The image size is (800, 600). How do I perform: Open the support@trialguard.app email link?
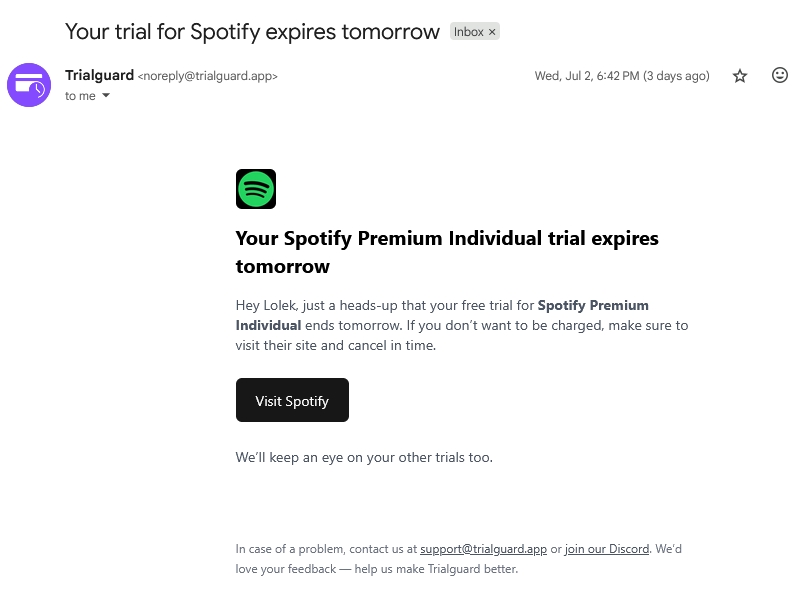pos(483,549)
